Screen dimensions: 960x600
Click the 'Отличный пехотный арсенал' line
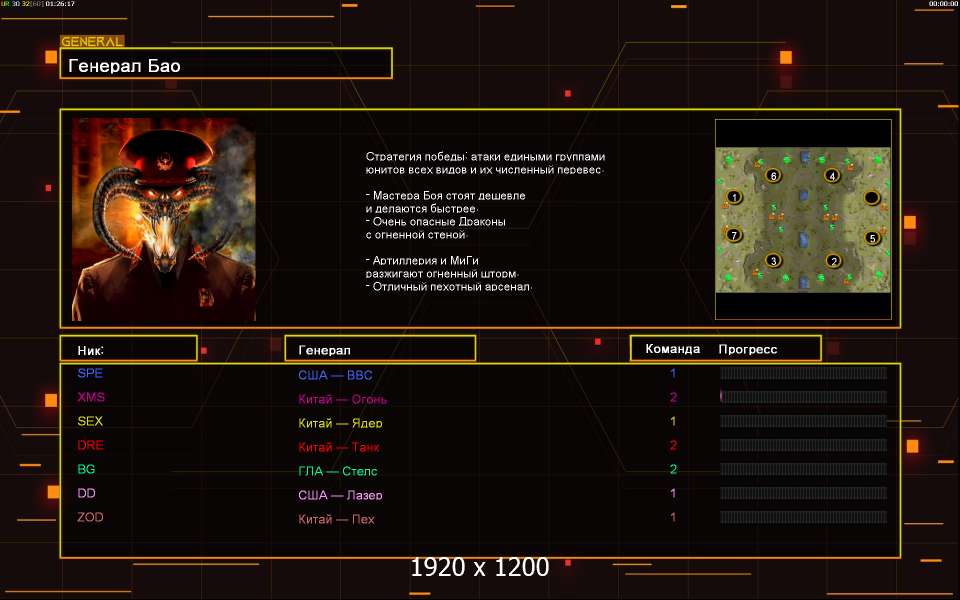449,287
